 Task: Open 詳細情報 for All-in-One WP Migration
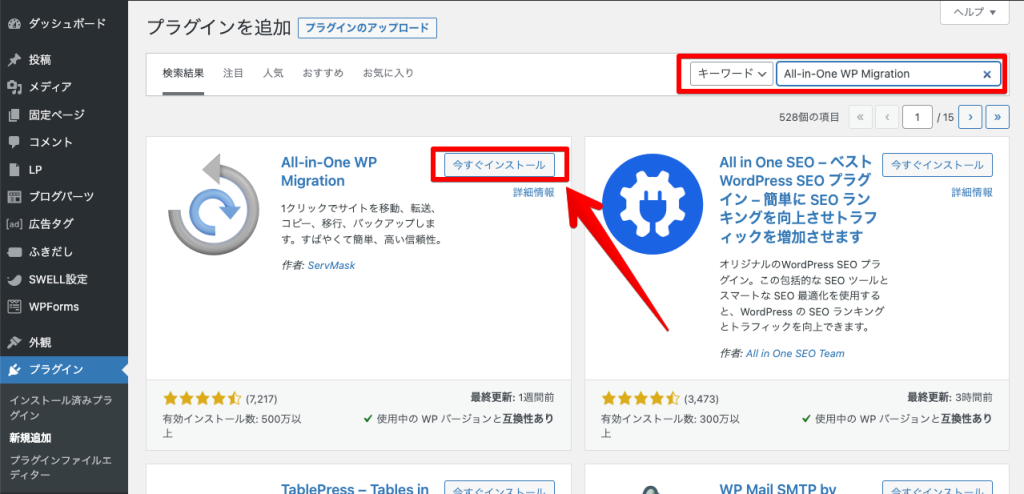534,192
